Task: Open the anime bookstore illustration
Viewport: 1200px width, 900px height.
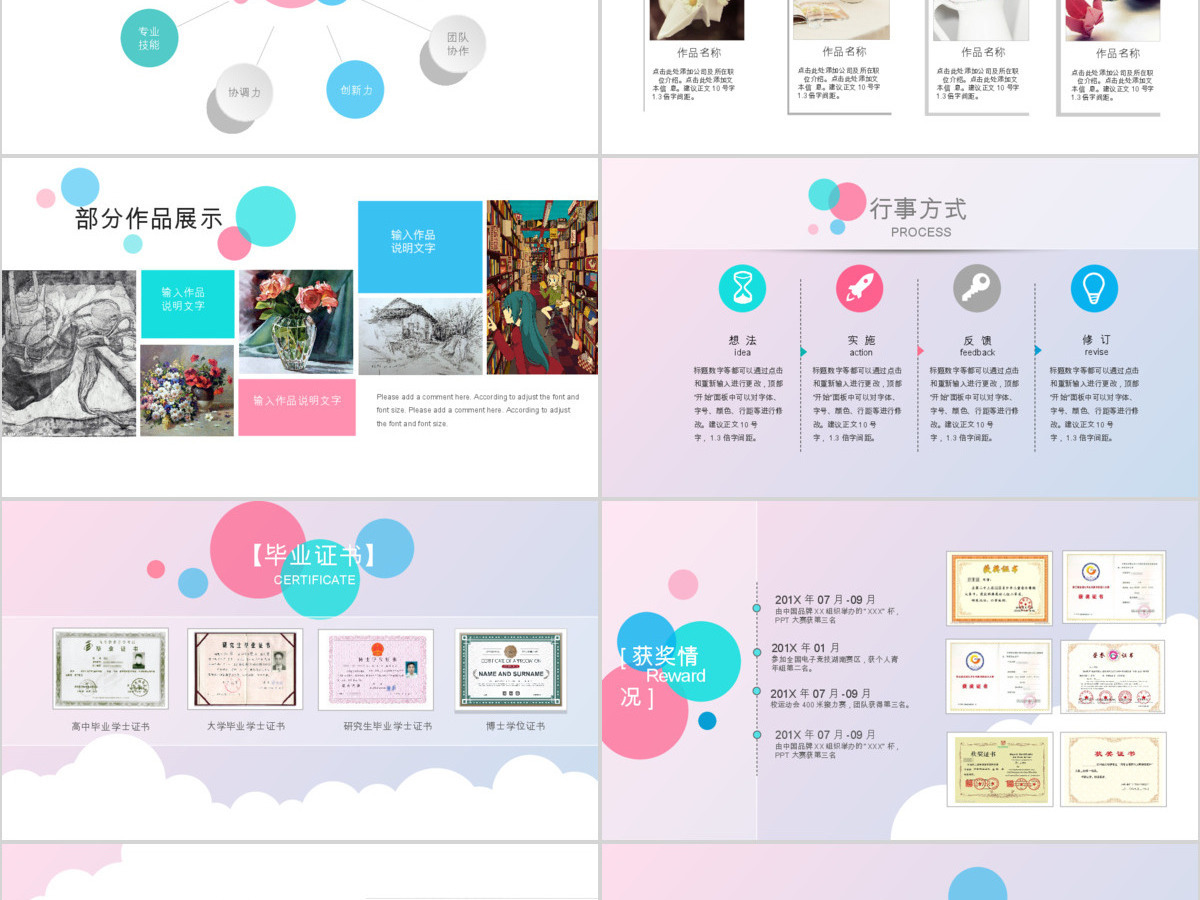Action: click(x=542, y=287)
